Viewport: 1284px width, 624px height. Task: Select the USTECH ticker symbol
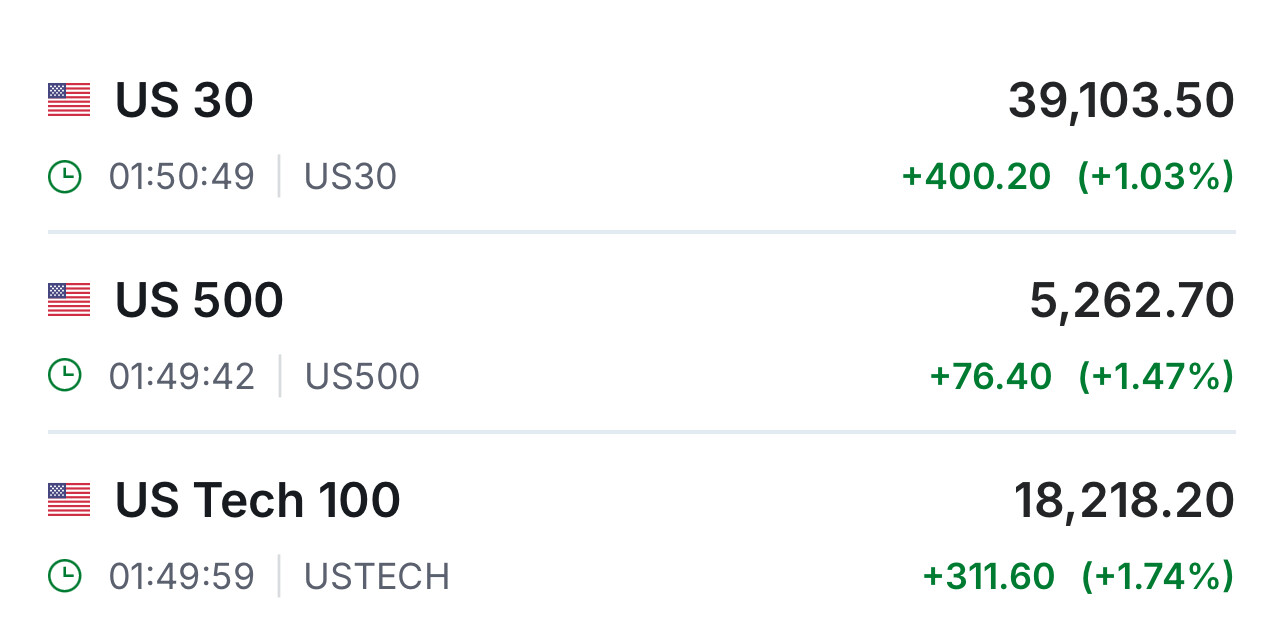click(x=377, y=577)
